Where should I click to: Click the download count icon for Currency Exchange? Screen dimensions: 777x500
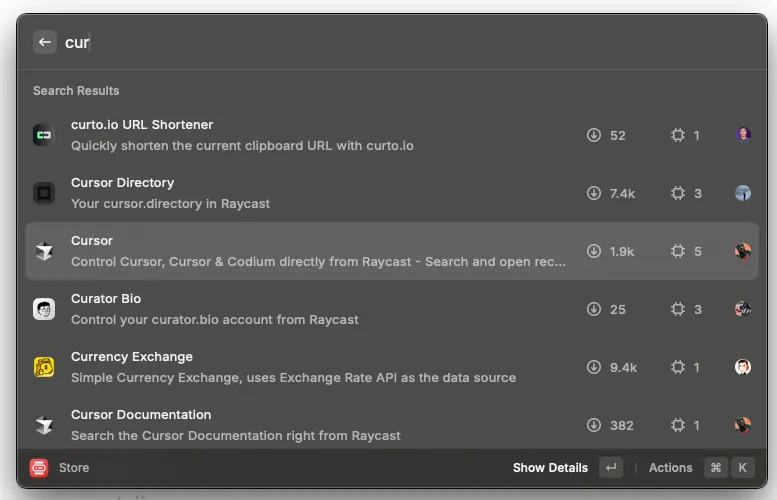(x=594, y=367)
